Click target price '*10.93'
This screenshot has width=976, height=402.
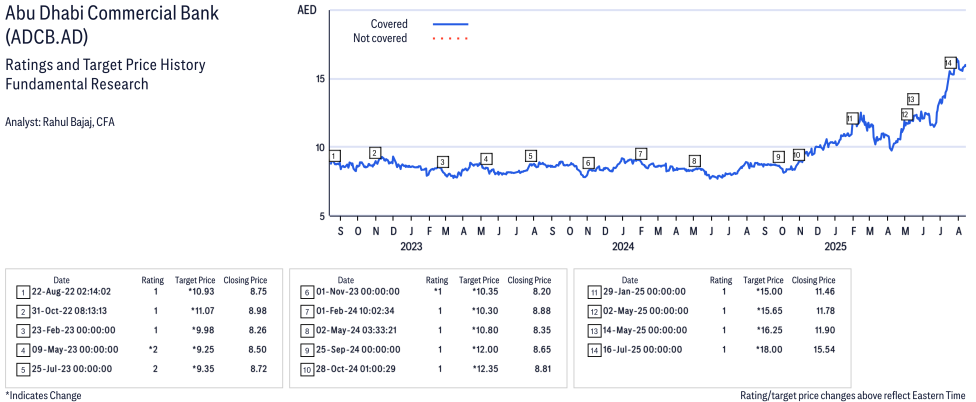(x=204, y=291)
